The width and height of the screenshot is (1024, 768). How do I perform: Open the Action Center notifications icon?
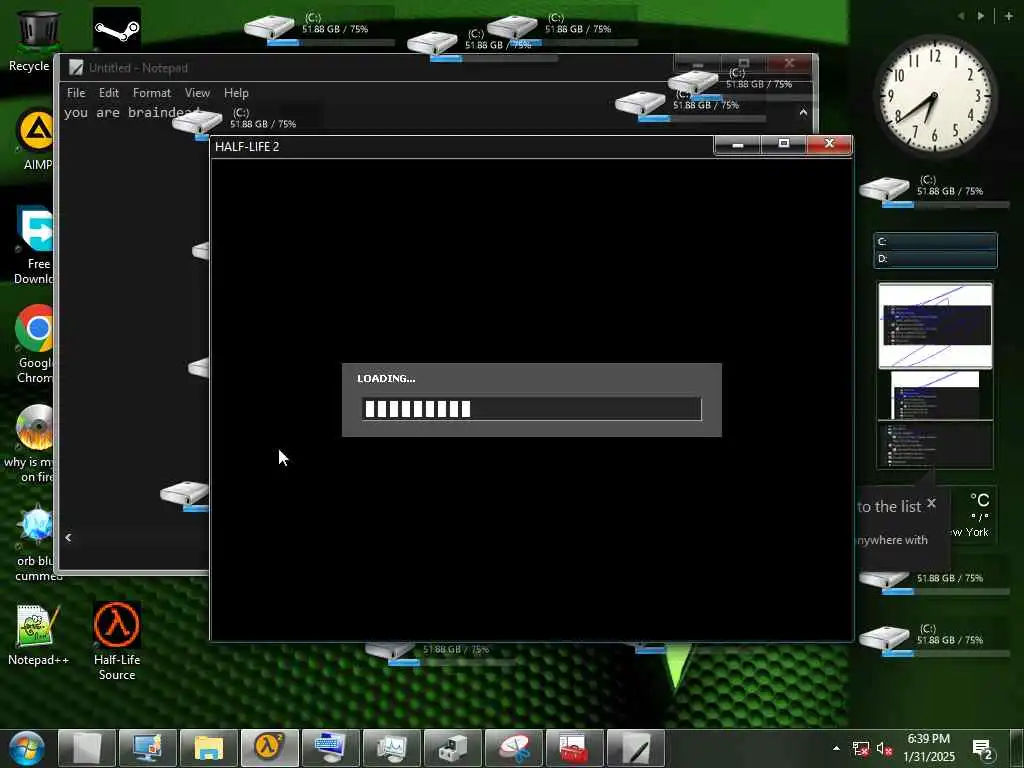pyautogui.click(x=983, y=749)
